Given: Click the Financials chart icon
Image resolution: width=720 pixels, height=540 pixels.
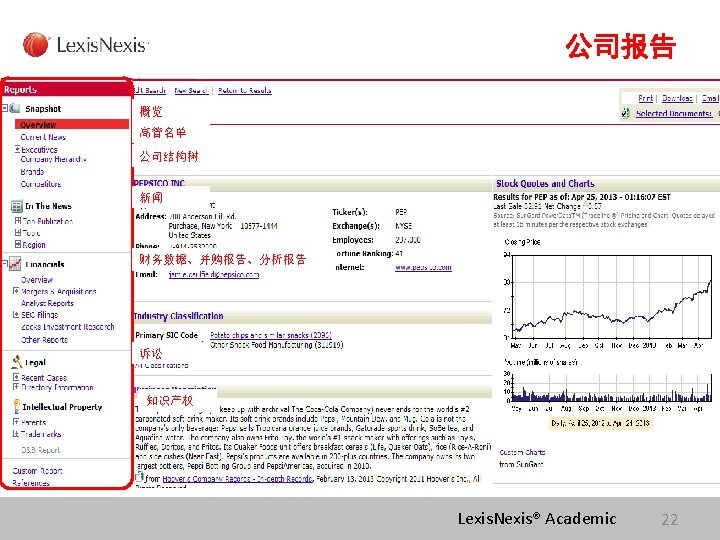Looking at the screenshot, I should (15, 264).
